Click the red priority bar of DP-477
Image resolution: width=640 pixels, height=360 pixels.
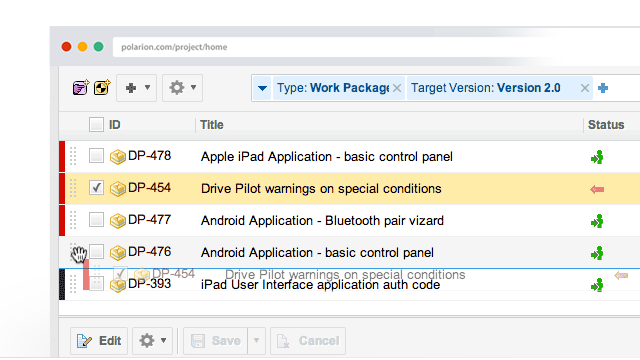pyautogui.click(x=62, y=220)
